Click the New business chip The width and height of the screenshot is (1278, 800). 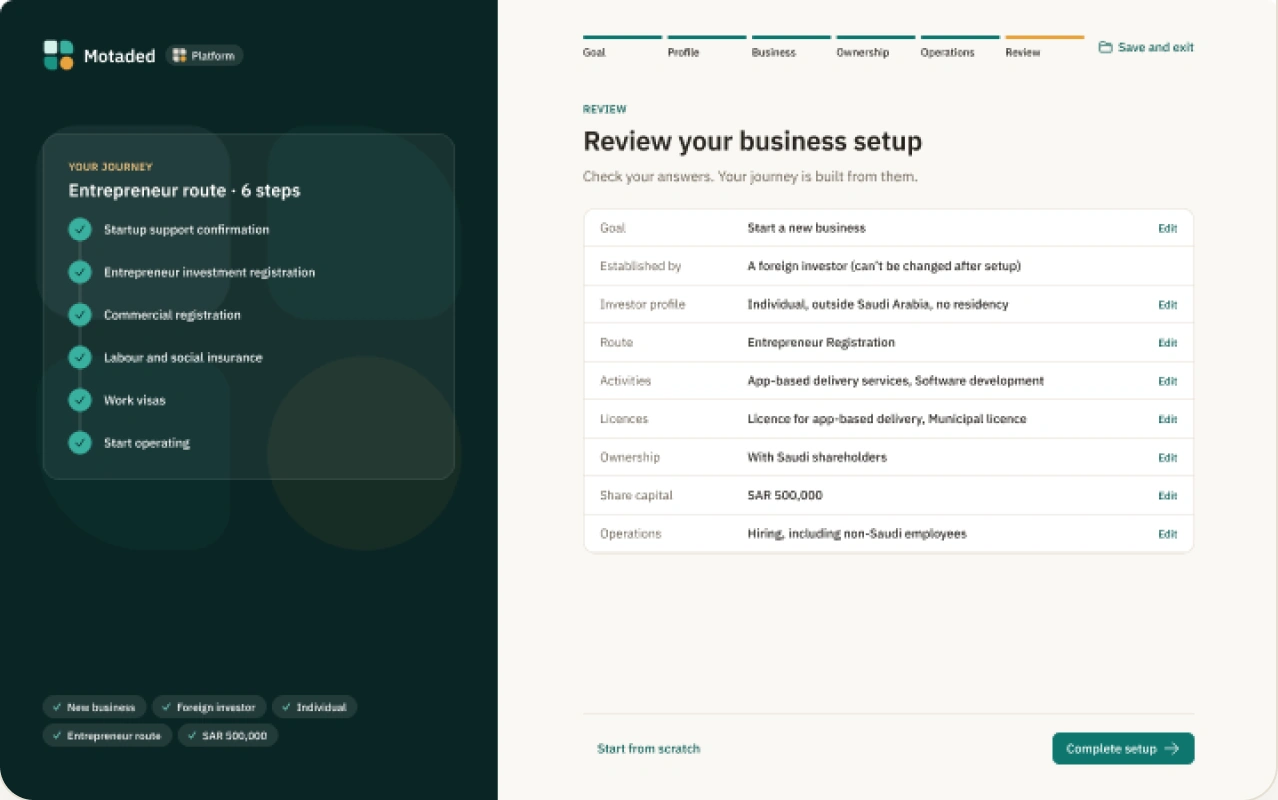94,707
